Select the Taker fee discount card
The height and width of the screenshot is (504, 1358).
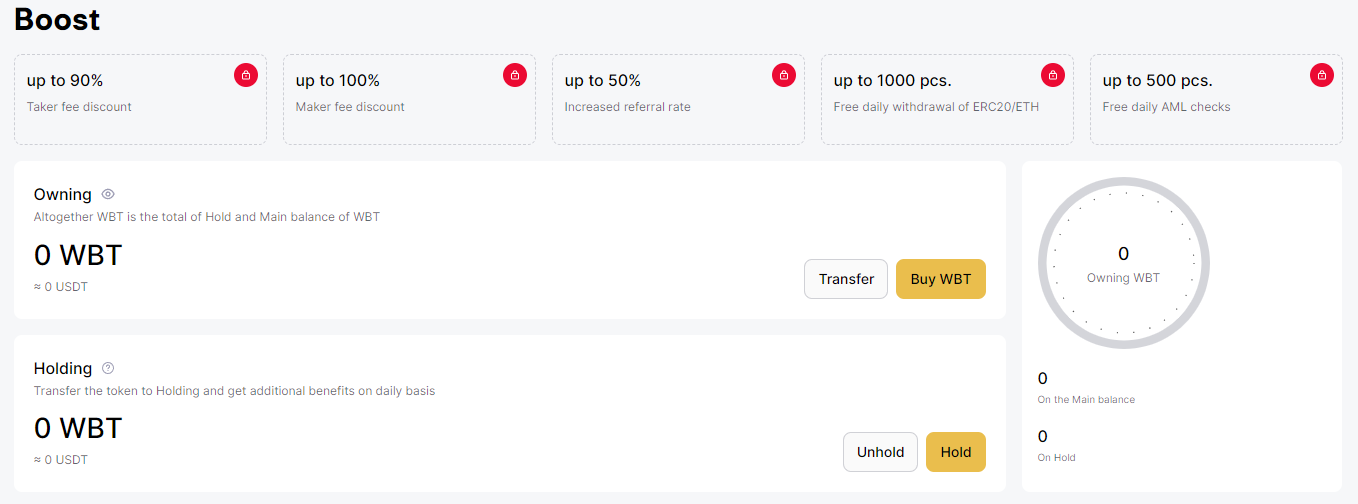pos(140,99)
